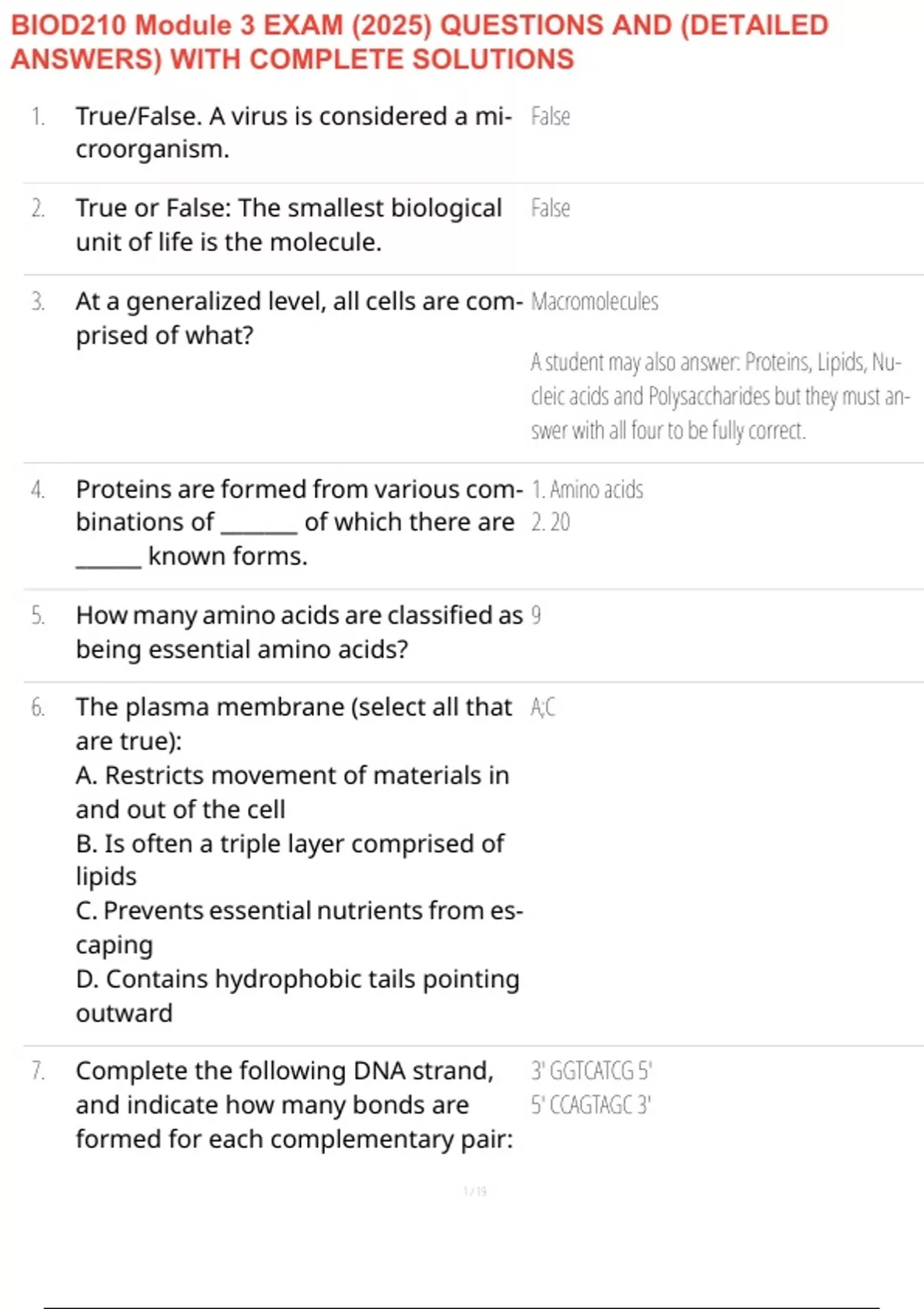Click question 2 about smallest biological unit
The height and width of the screenshot is (1309, 924).
[x=289, y=225]
